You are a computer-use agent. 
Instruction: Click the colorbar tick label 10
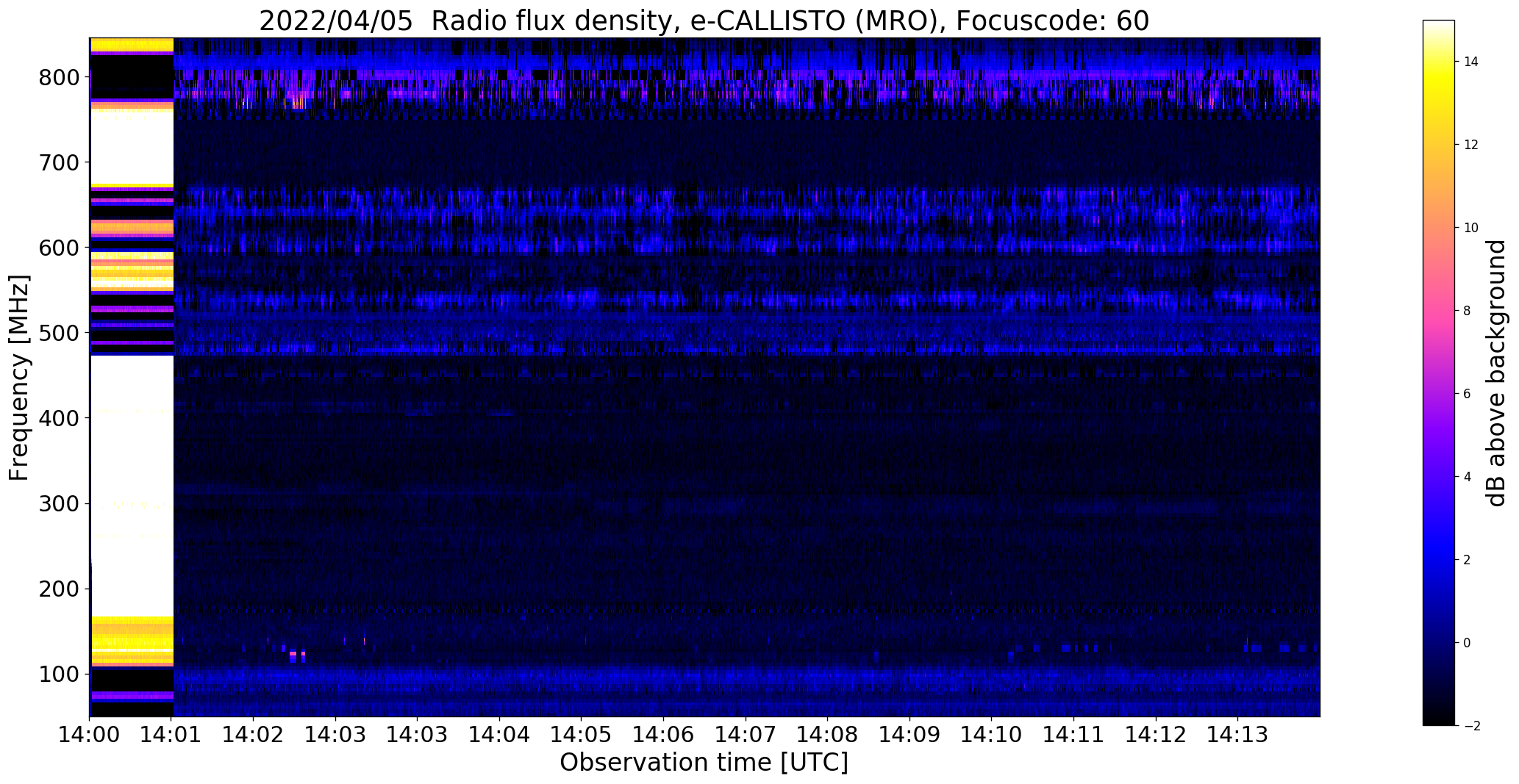pyautogui.click(x=1471, y=228)
